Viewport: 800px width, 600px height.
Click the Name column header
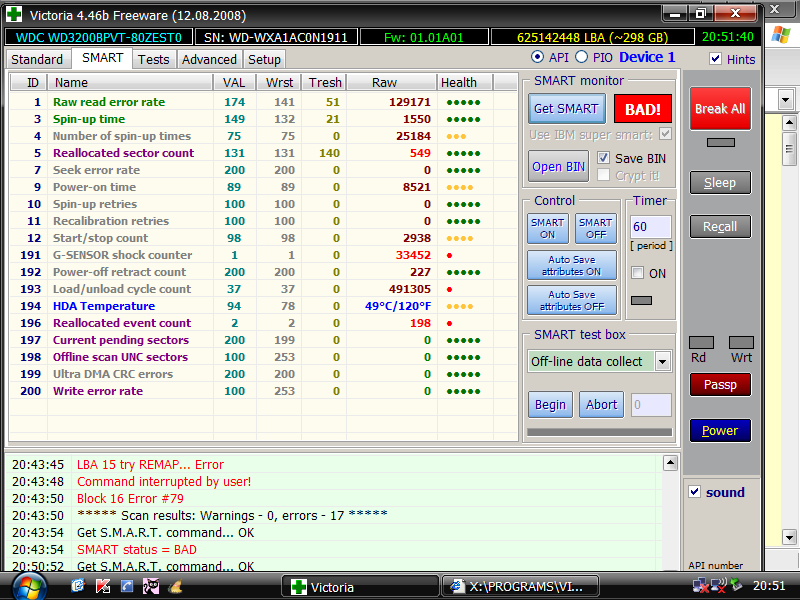130,82
